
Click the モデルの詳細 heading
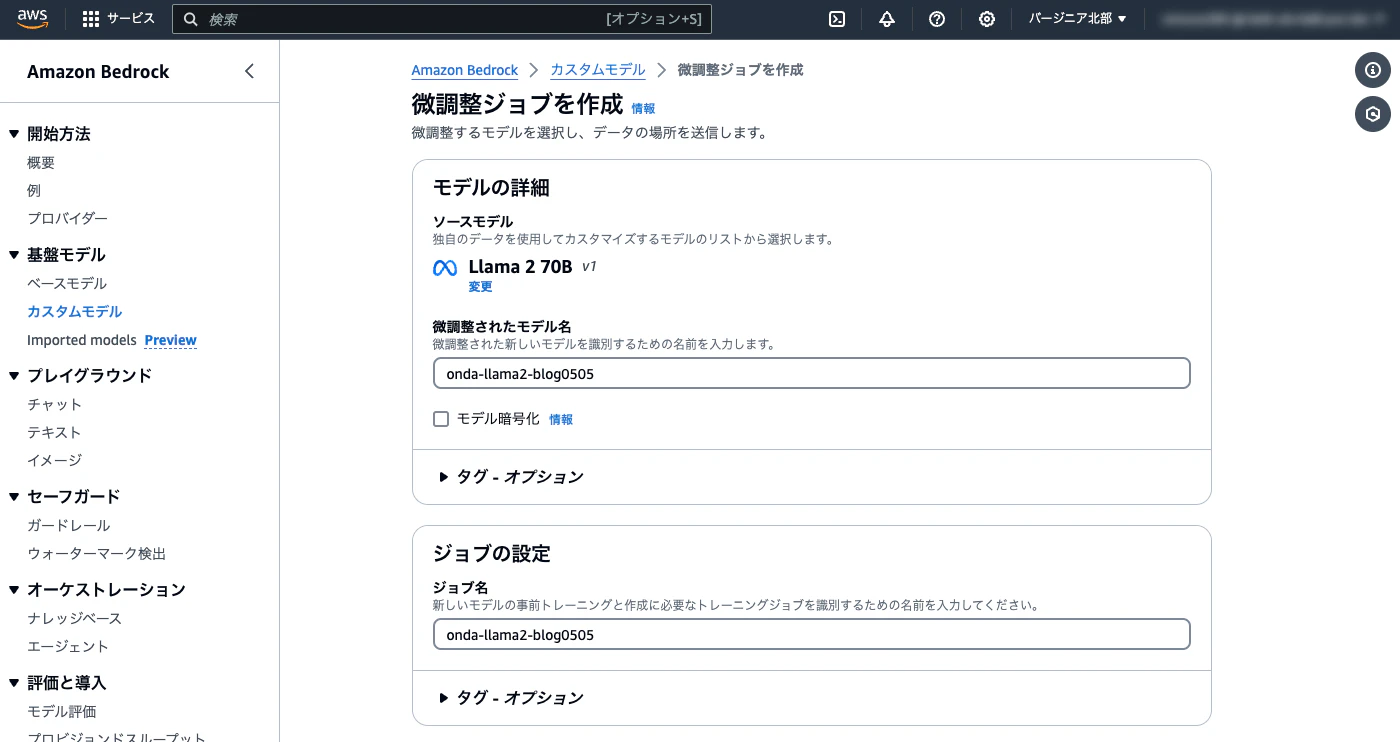[491, 188]
